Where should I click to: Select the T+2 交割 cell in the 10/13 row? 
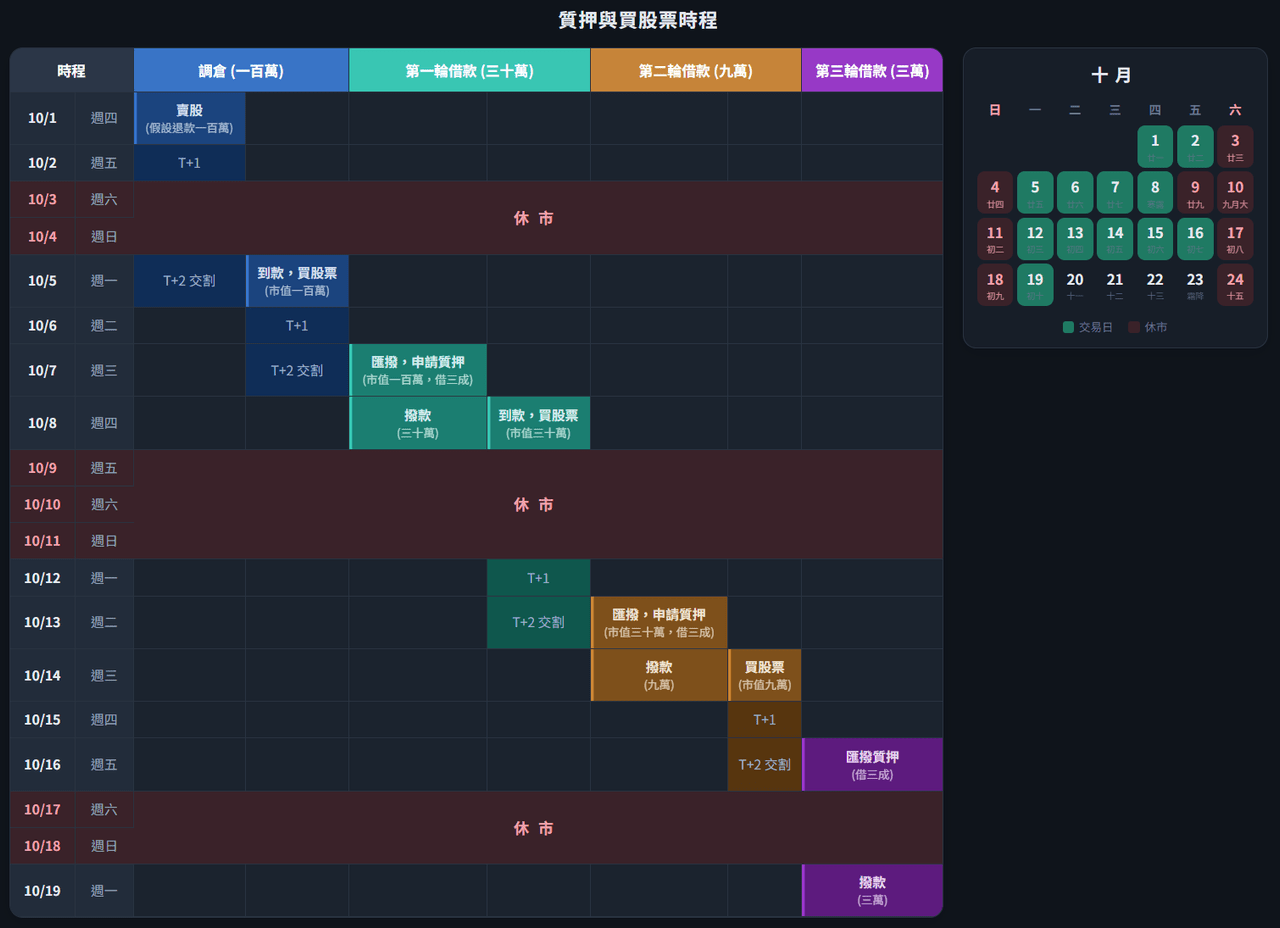(539, 622)
